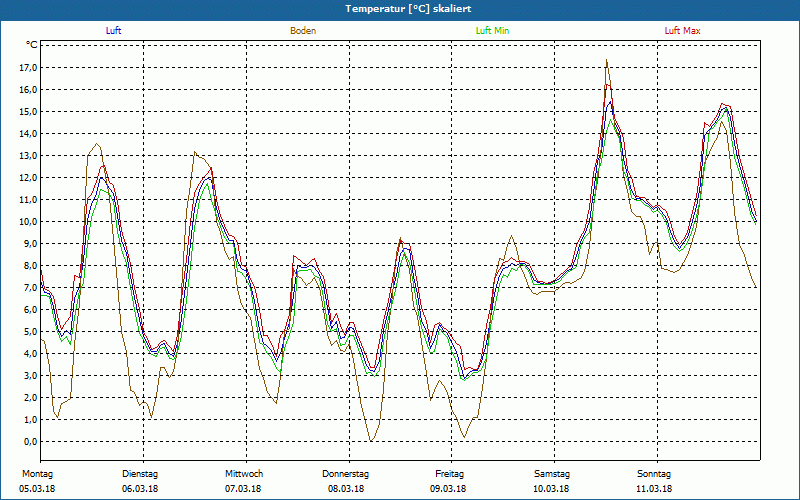Click the 14,0 y-axis value
The height and width of the screenshot is (500, 800).
[29, 134]
